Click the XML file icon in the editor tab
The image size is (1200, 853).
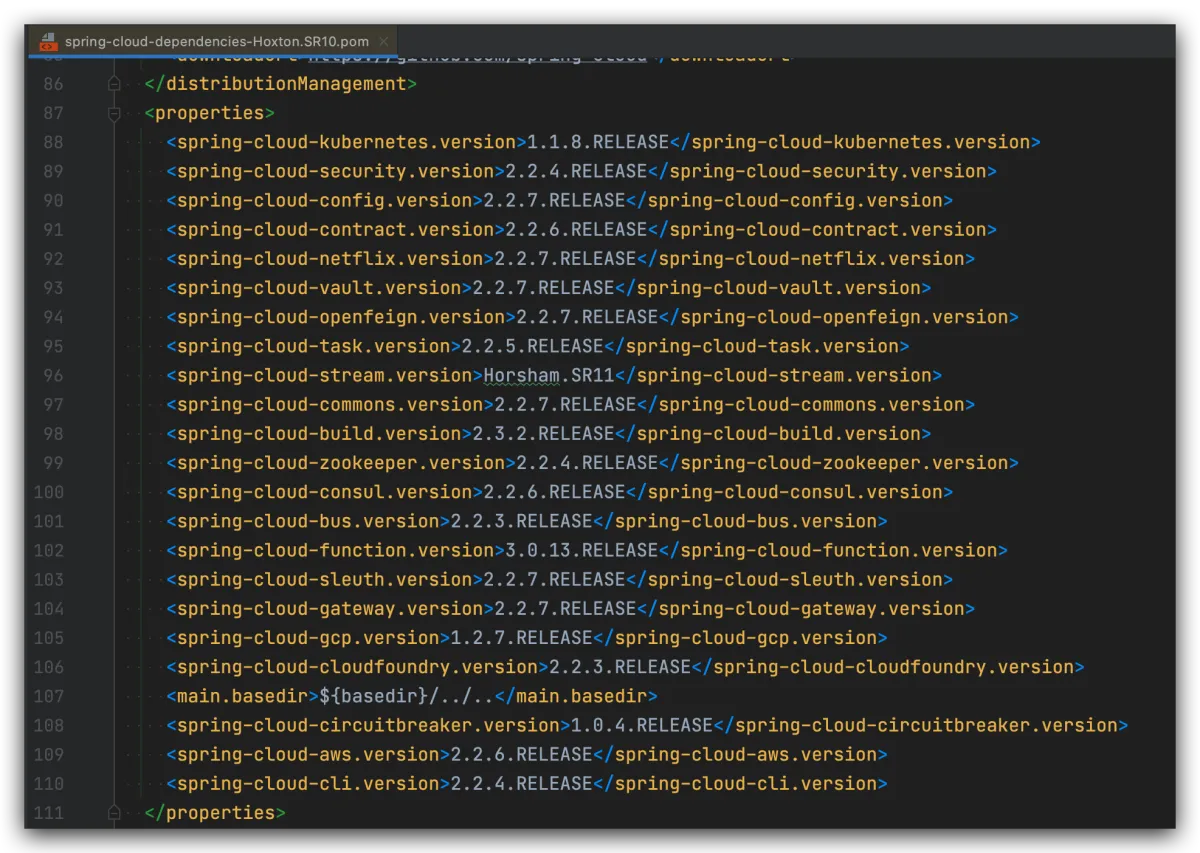pos(48,42)
